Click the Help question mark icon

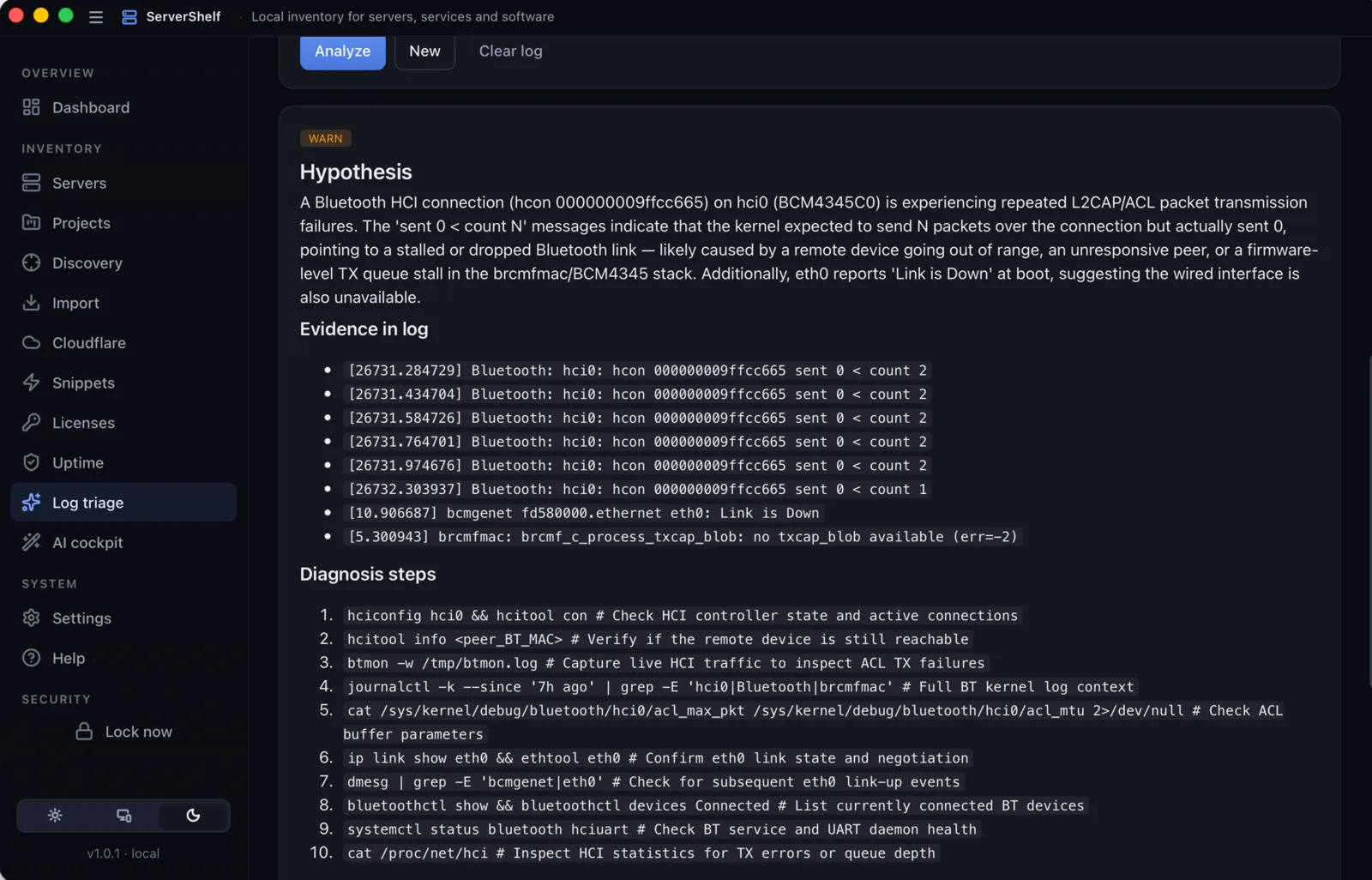tap(32, 658)
